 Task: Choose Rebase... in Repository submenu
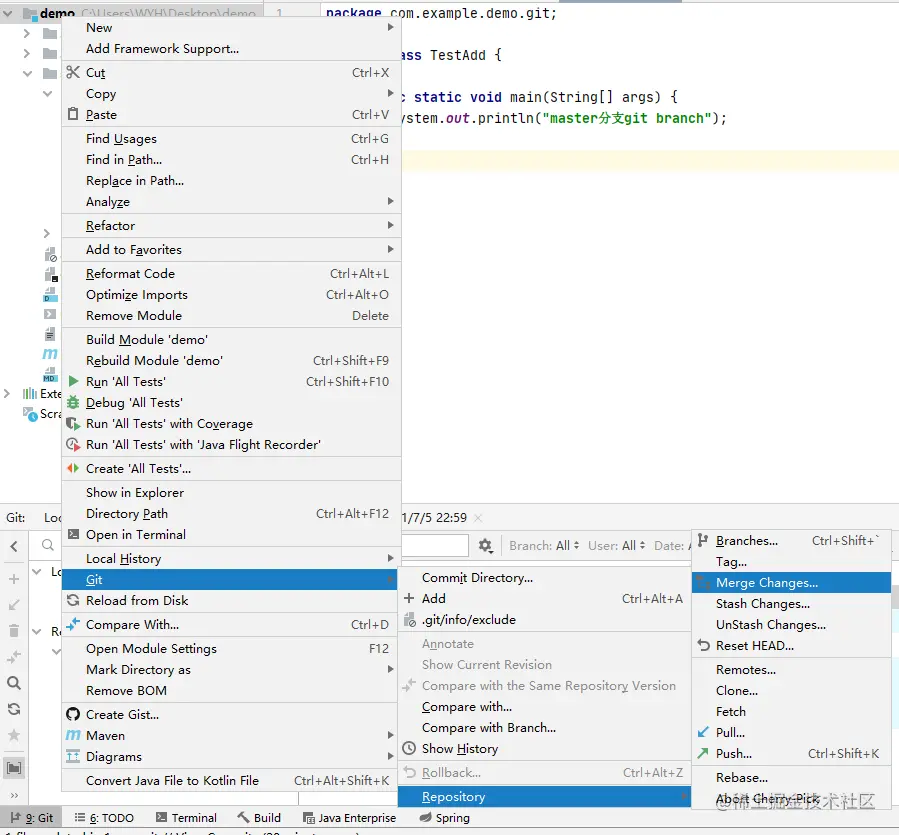coord(791,778)
